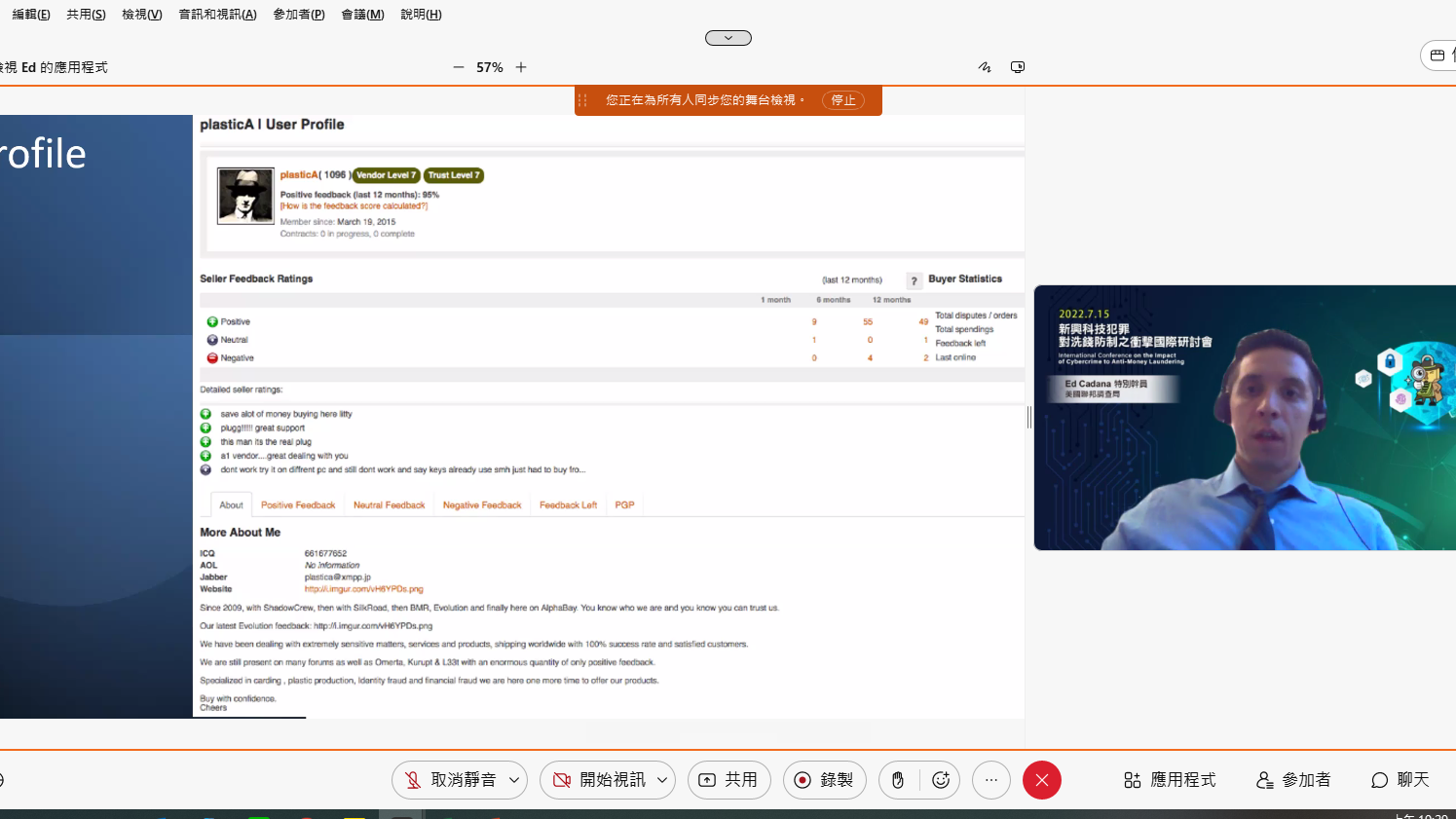The height and width of the screenshot is (819, 1456).
Task: Click 取消靜音 to unmute microphone
Action: [x=453, y=780]
